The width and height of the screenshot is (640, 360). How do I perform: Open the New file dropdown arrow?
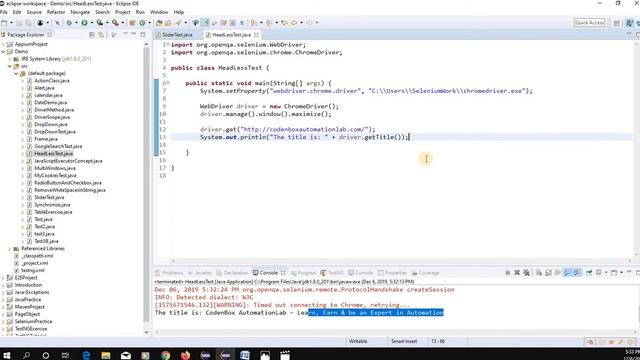coord(11,23)
